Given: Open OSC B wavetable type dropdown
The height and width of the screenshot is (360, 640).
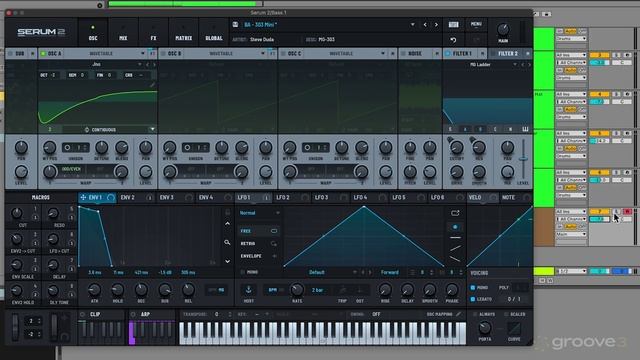Looking at the screenshot, I should pyautogui.click(x=262, y=53).
